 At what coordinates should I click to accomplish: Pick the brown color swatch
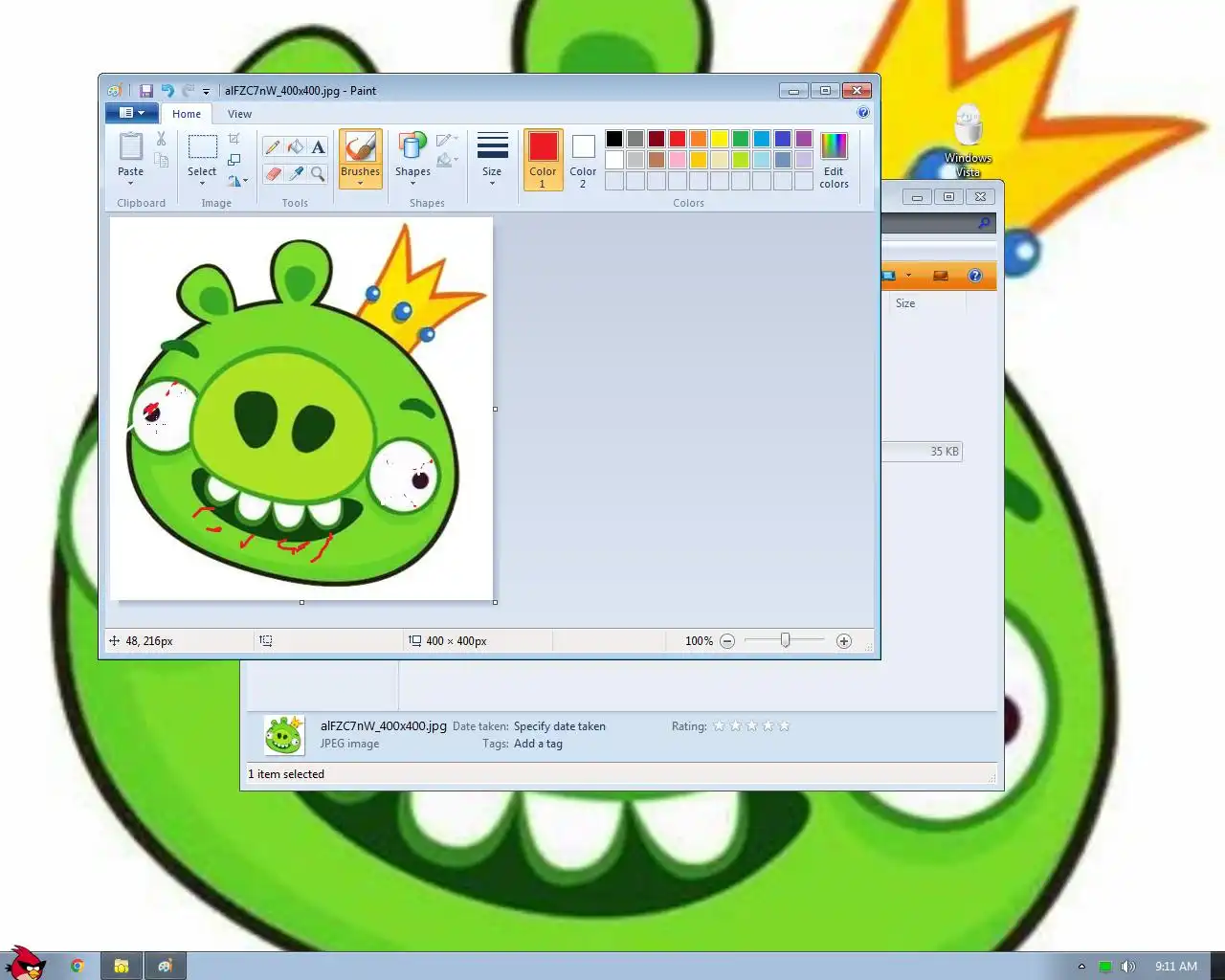click(657, 160)
